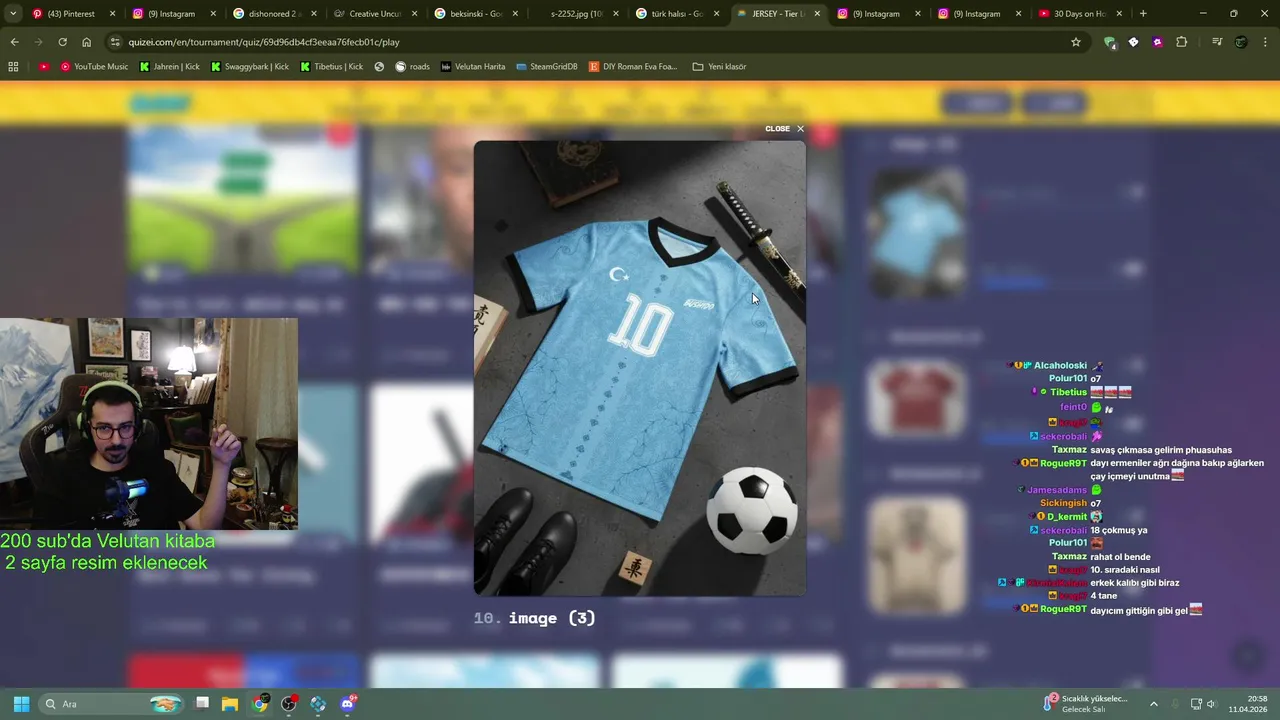Open the roads bookmark

(x=412, y=66)
